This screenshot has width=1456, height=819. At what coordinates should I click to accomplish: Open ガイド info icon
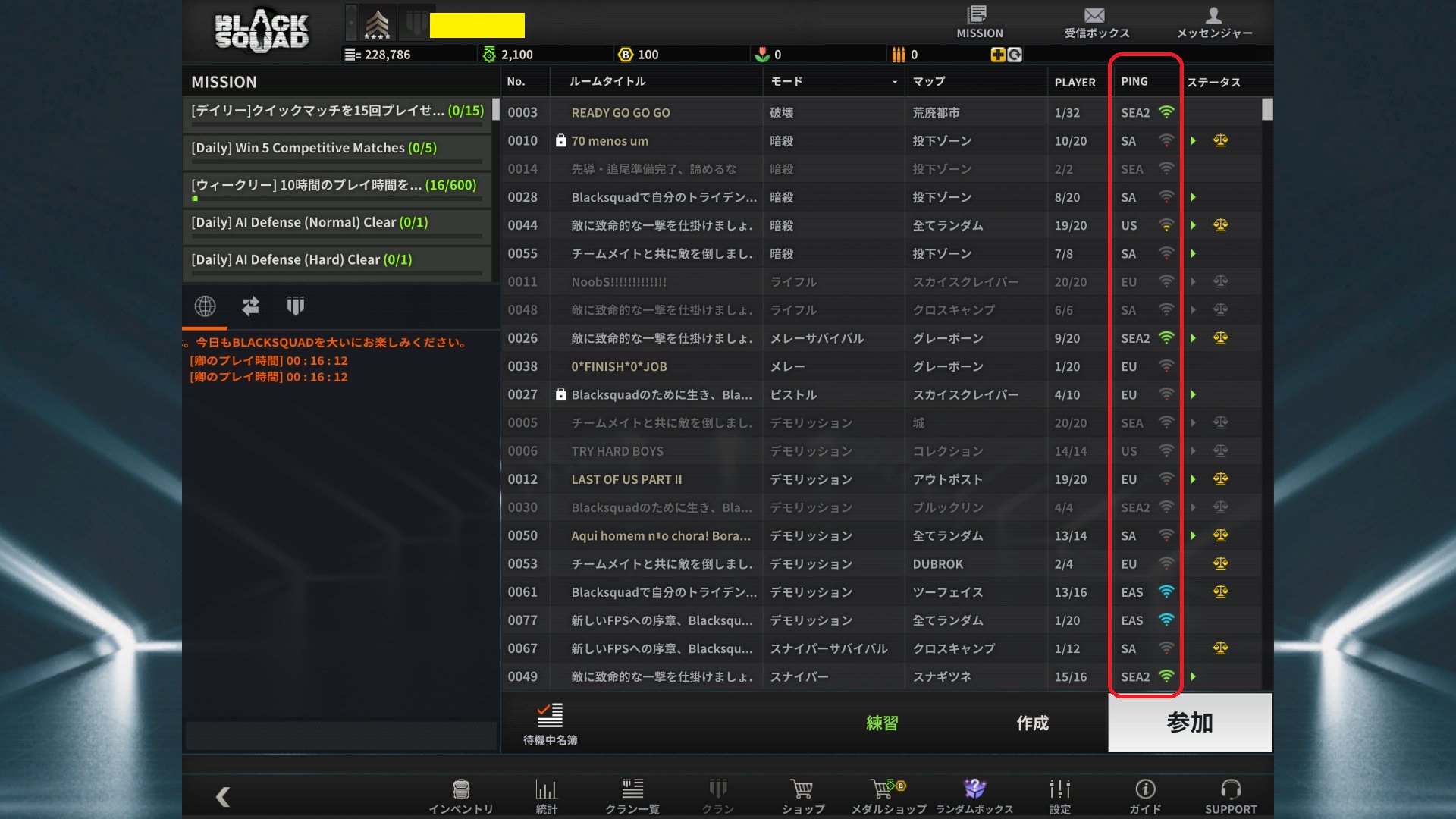1145,796
